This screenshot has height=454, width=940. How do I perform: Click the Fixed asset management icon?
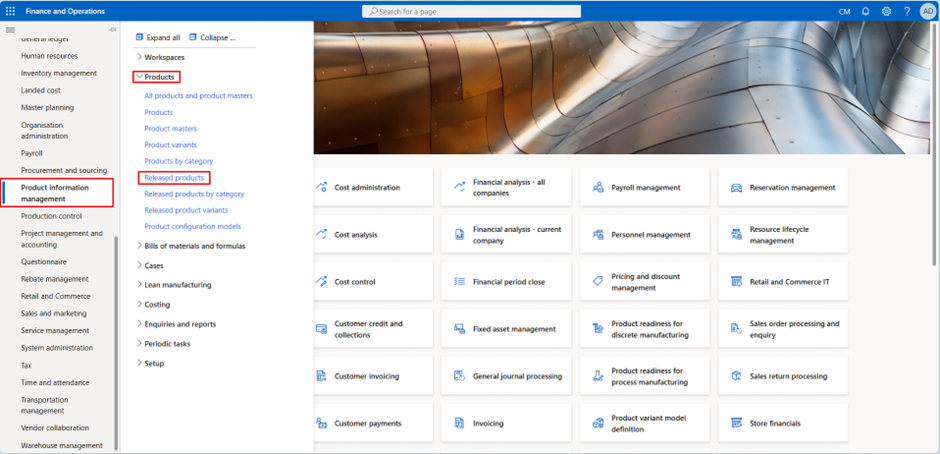pos(460,329)
